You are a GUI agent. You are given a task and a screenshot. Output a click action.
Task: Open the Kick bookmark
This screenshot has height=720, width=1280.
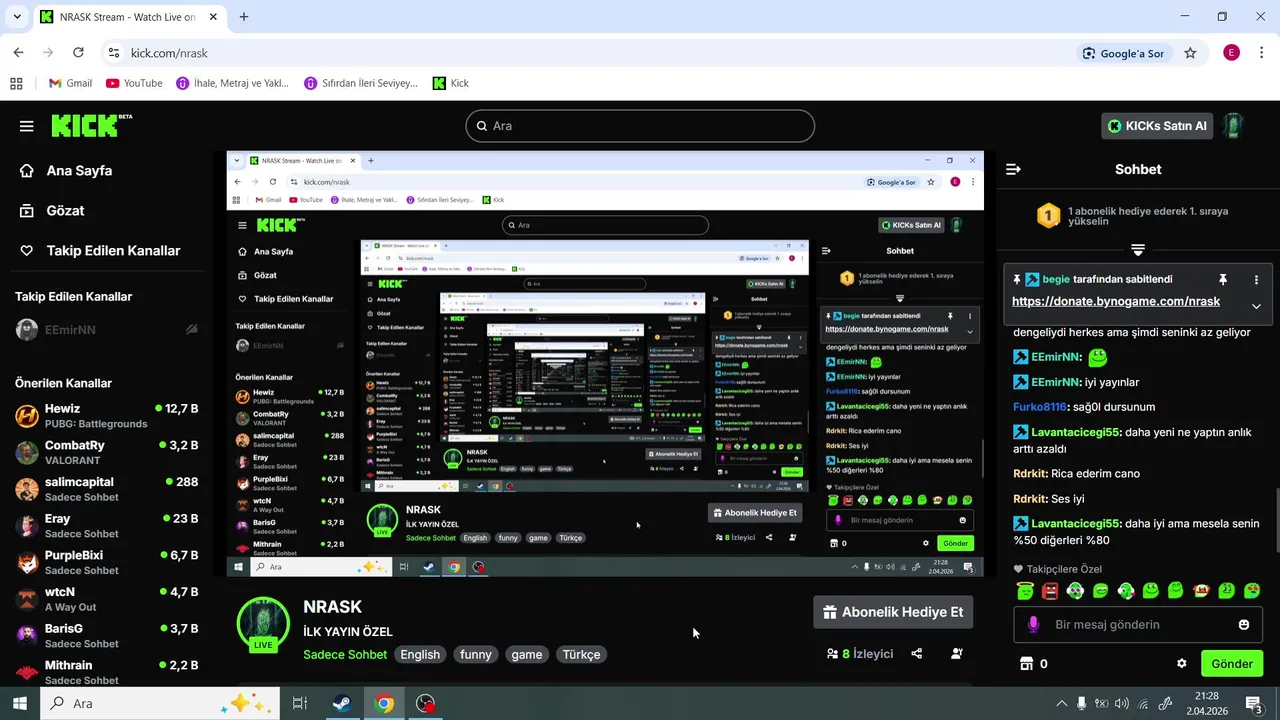pos(451,83)
